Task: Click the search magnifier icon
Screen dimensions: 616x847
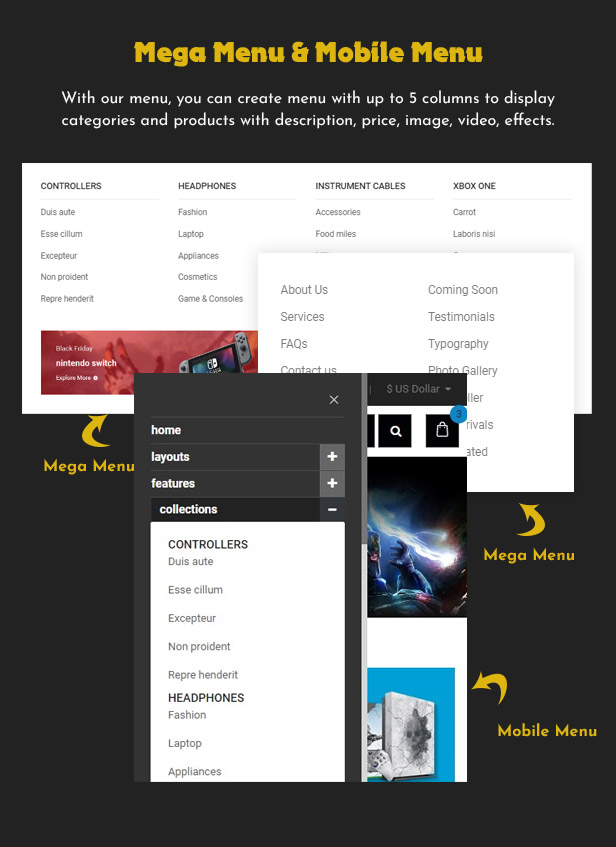Action: tap(396, 431)
